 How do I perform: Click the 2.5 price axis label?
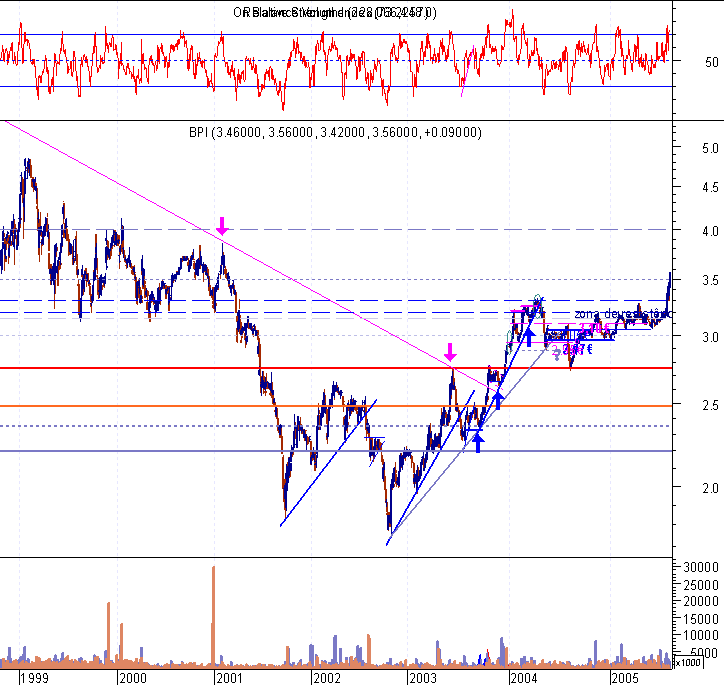710,405
